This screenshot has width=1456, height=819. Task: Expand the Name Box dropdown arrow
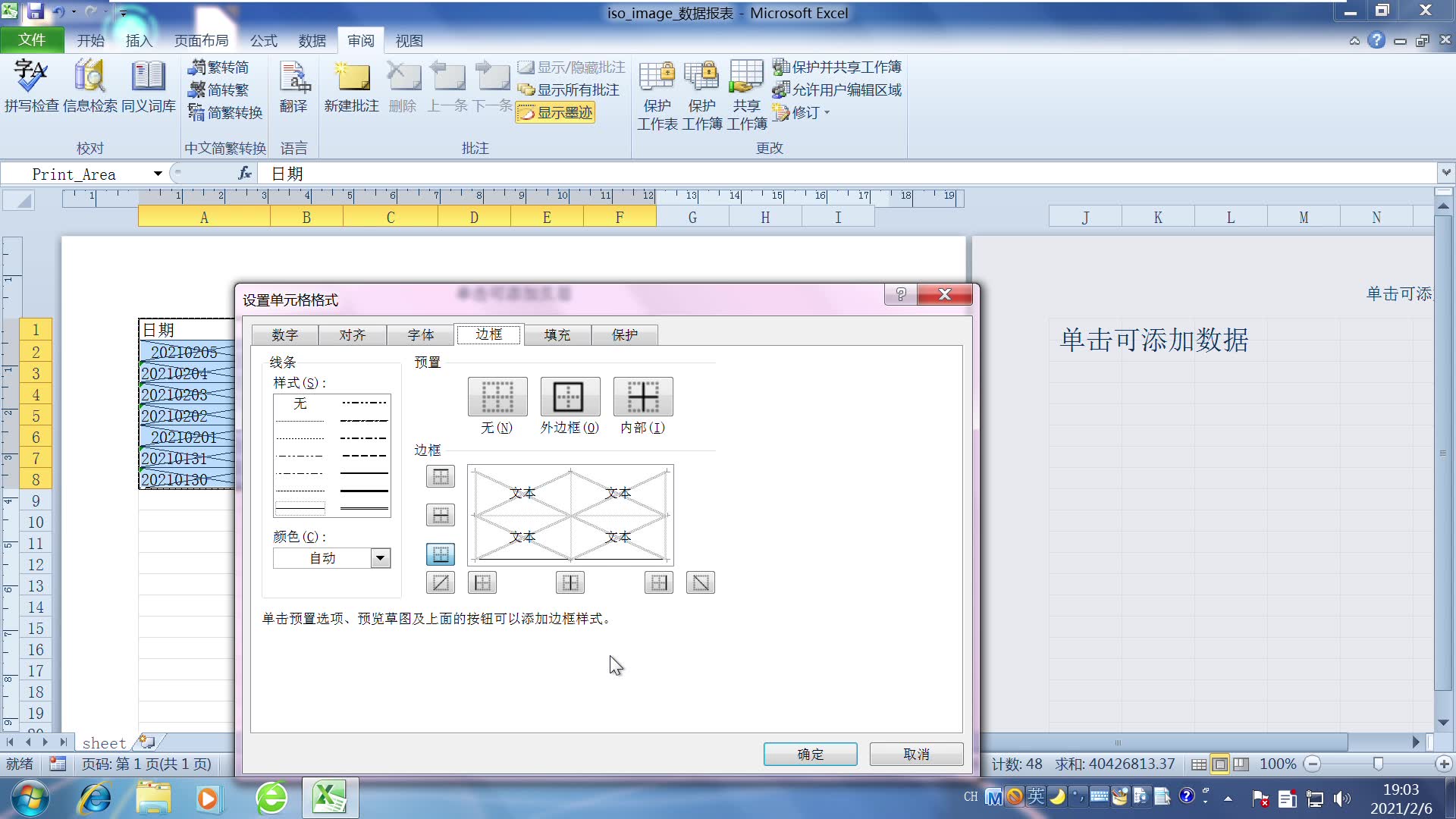[158, 174]
